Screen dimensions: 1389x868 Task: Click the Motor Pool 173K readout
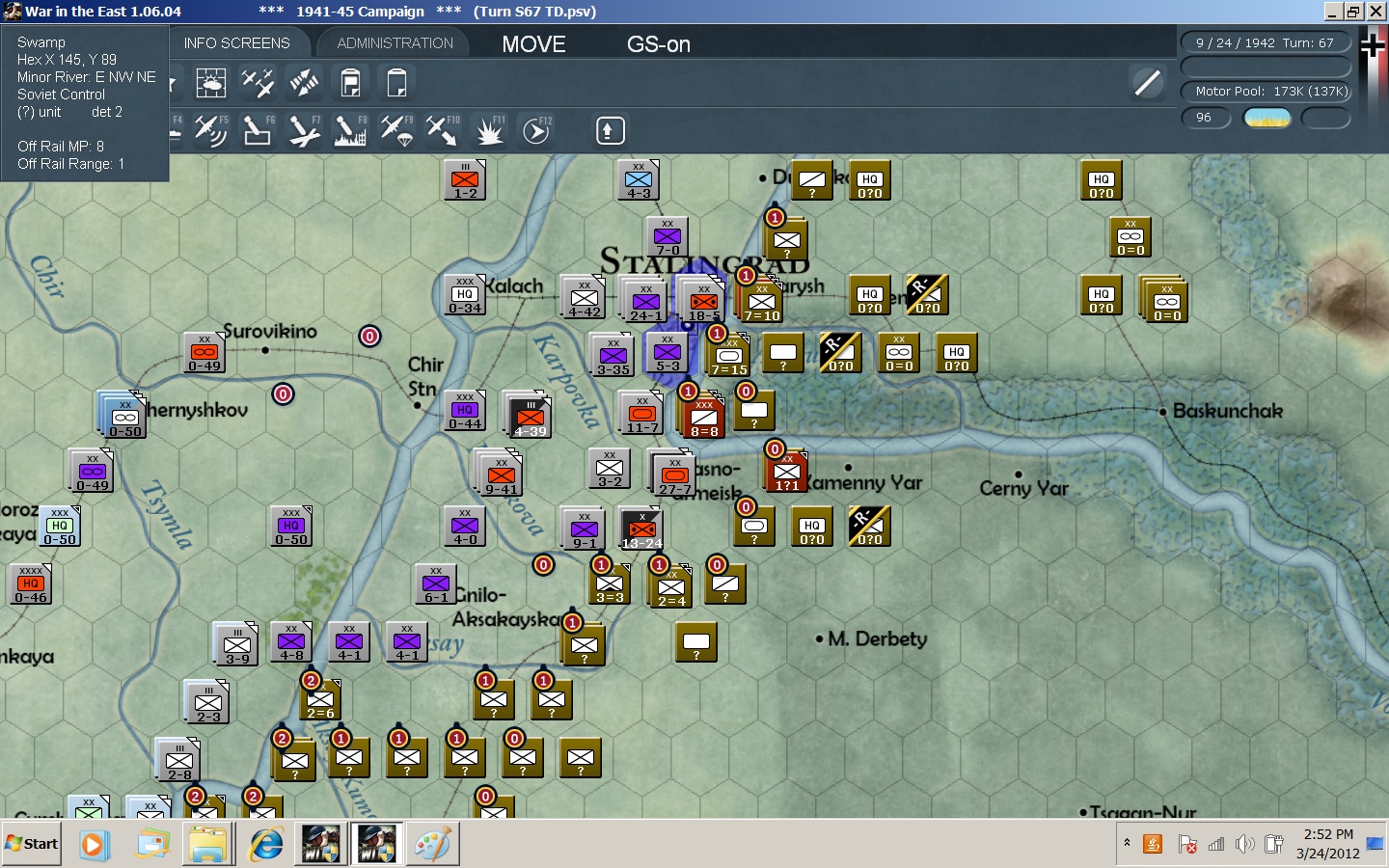[1265, 91]
